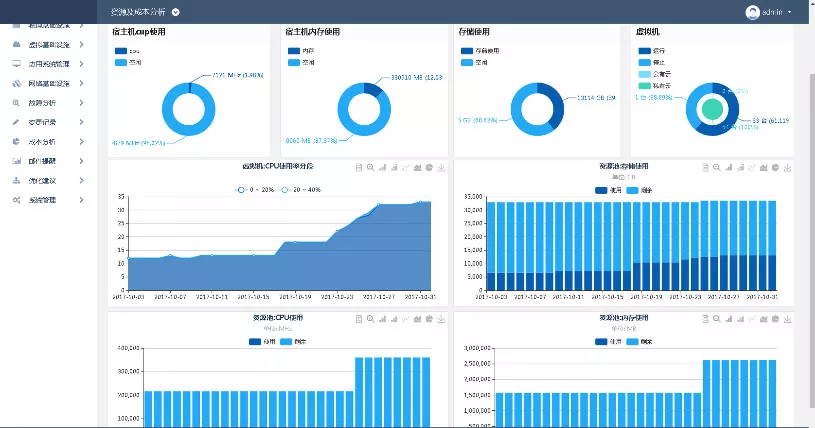Screen dimensions: 815x428
Task: Click the cloud icon beside 虚拟基础设施
Action: pyautogui.click(x=17, y=44)
